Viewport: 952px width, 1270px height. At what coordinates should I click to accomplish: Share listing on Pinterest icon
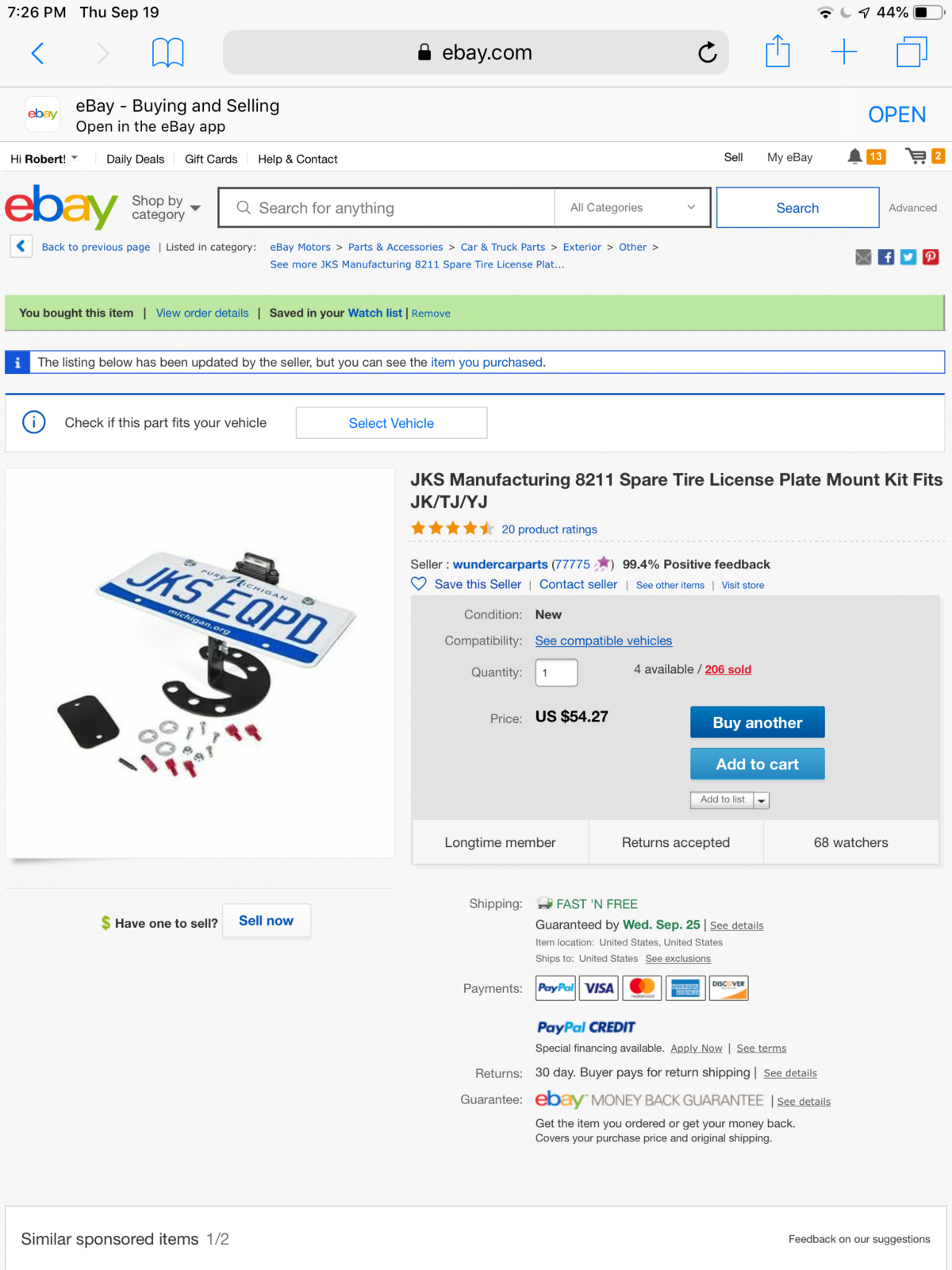point(931,256)
